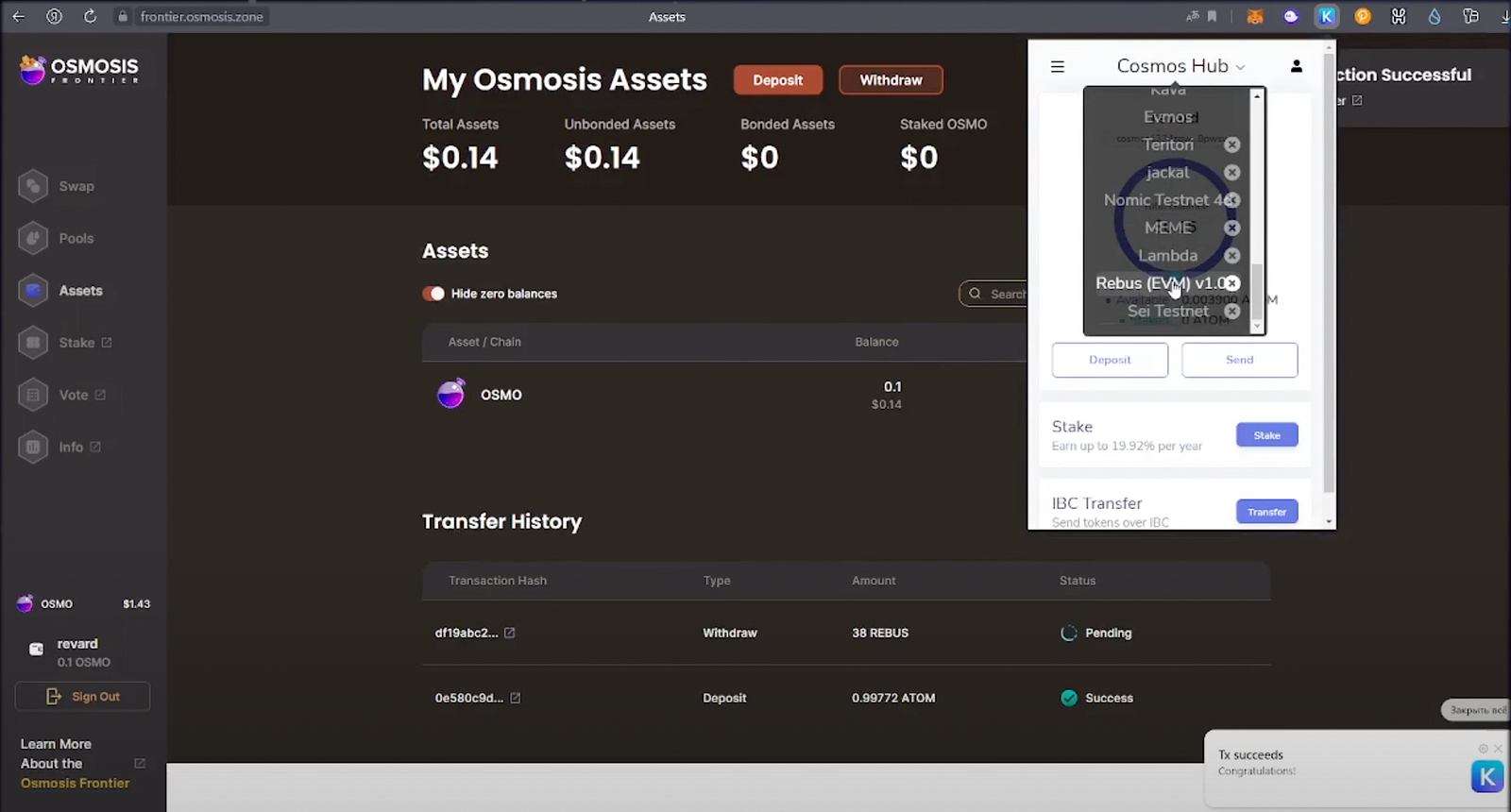The height and width of the screenshot is (812, 1511).
Task: Open the Vote link in sidebar
Action: point(62,395)
